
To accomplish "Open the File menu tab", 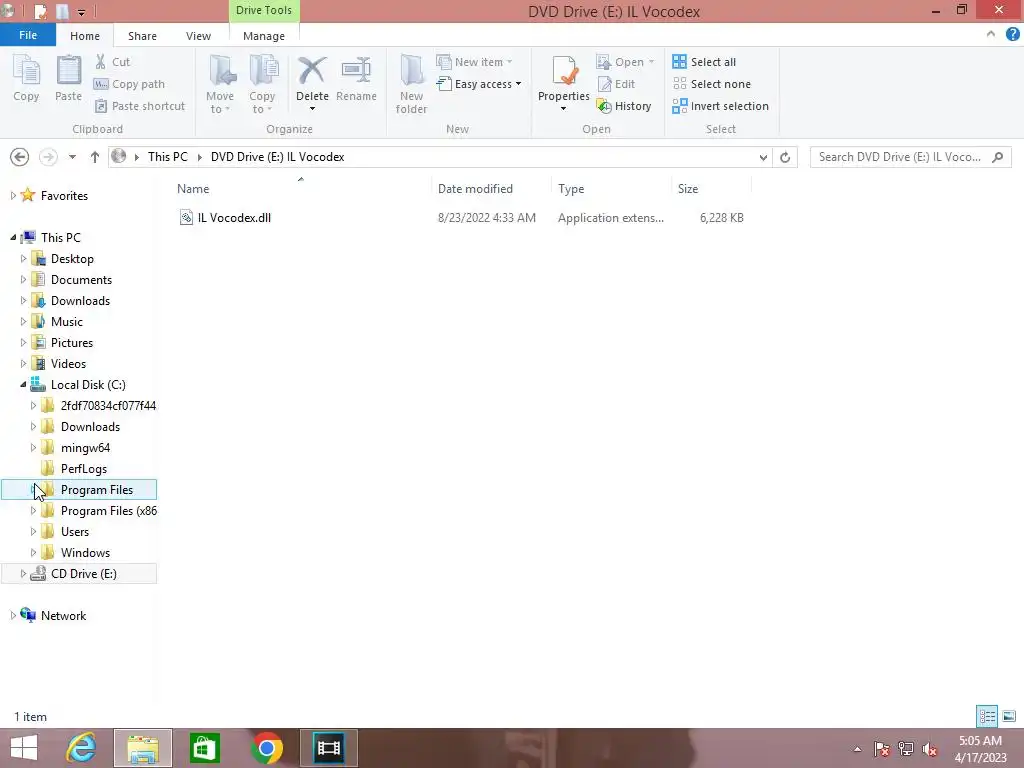I will point(28,35).
